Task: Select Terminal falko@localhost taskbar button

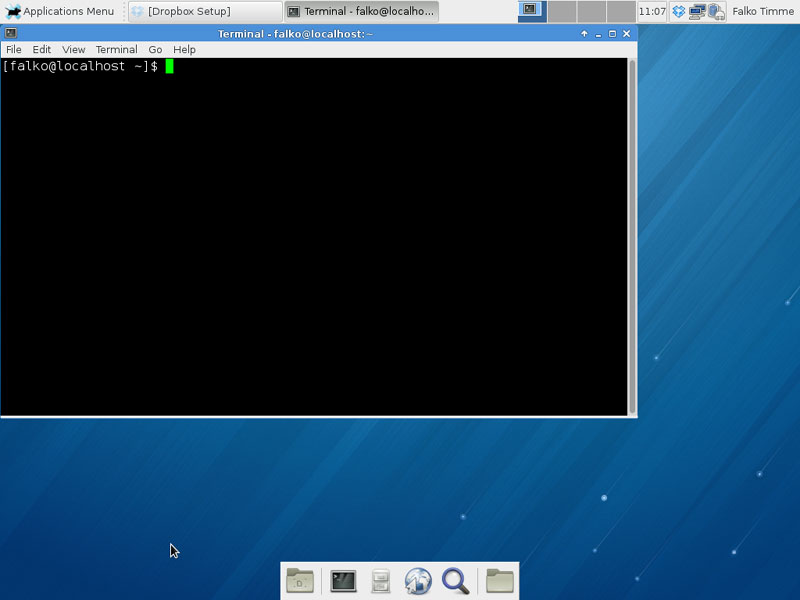Action: [361, 11]
